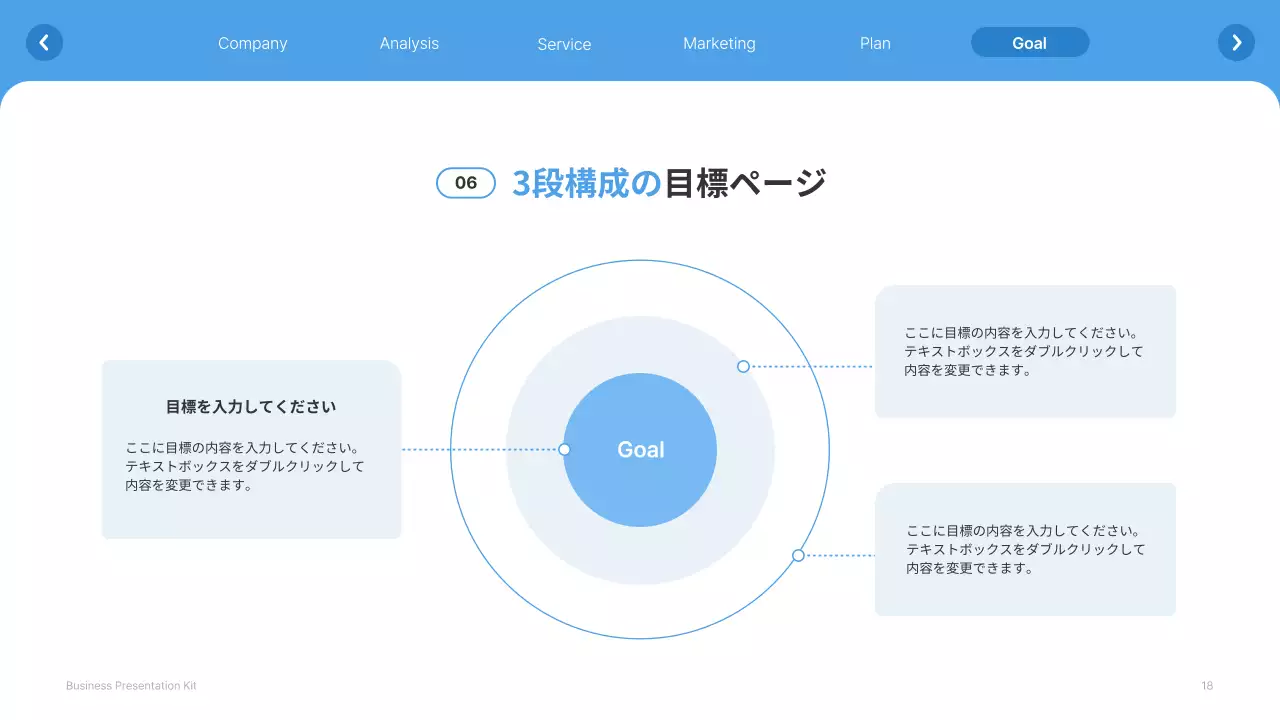Click the right navigation arrow icon
1280x720 pixels.
coord(1236,42)
